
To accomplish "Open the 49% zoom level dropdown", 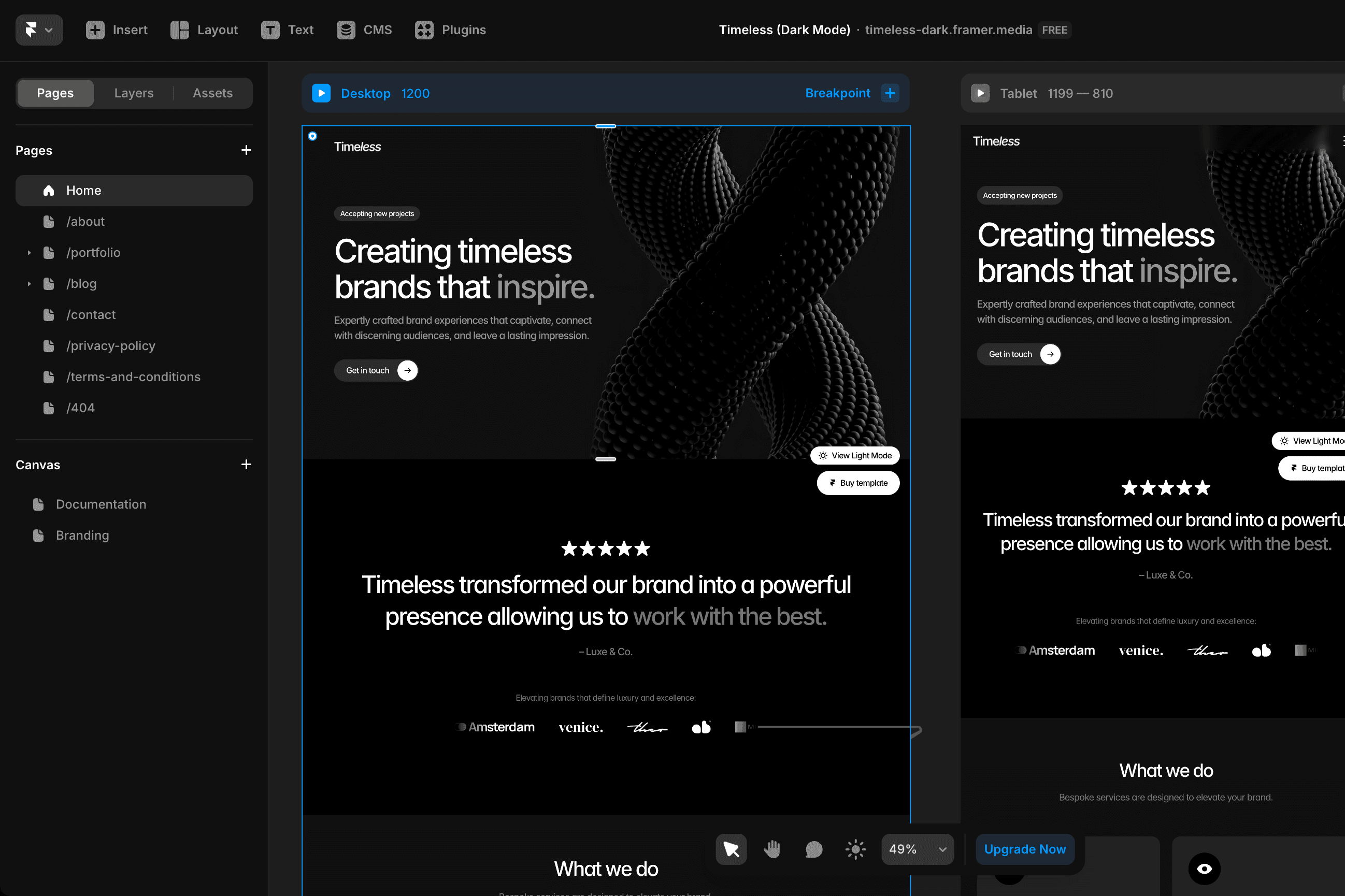I will (x=917, y=849).
